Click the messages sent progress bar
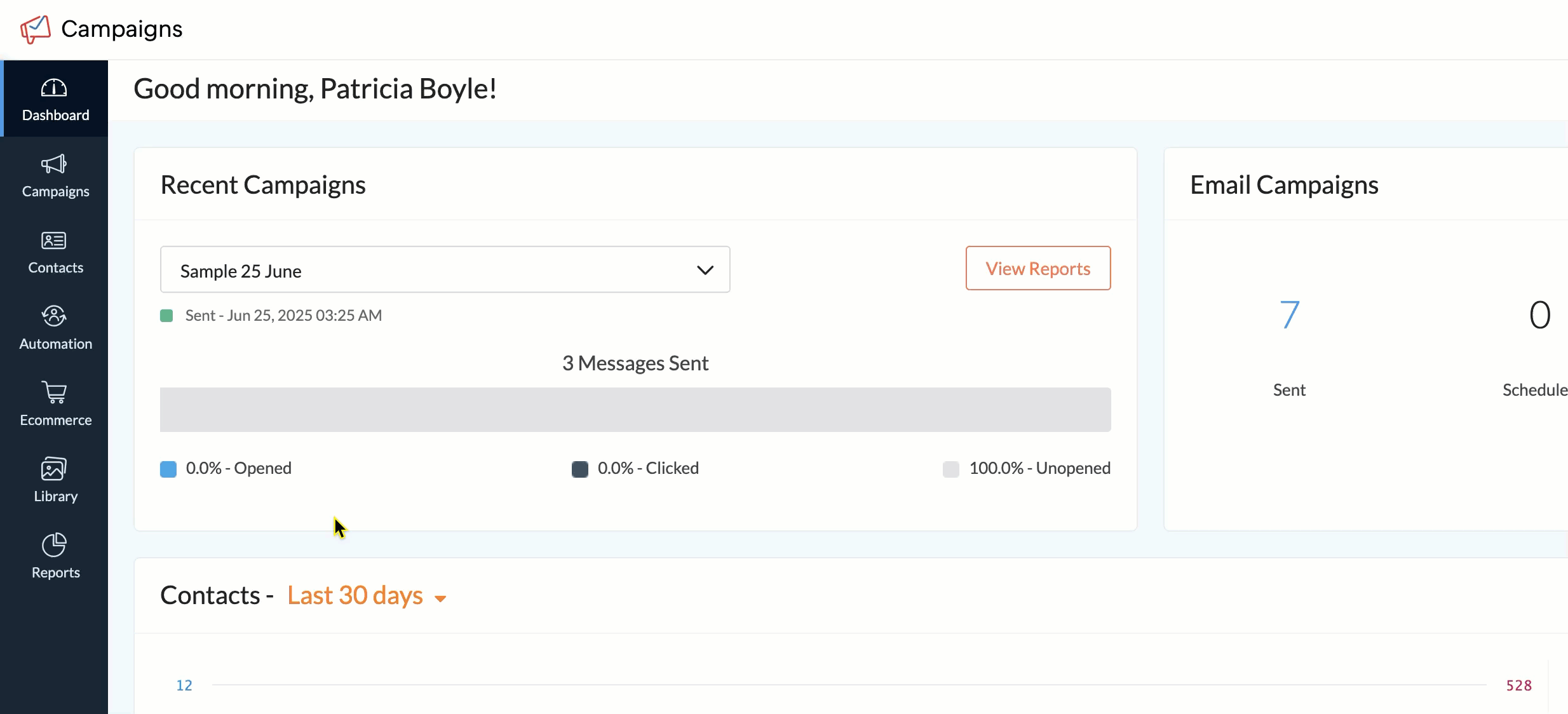 click(x=635, y=410)
